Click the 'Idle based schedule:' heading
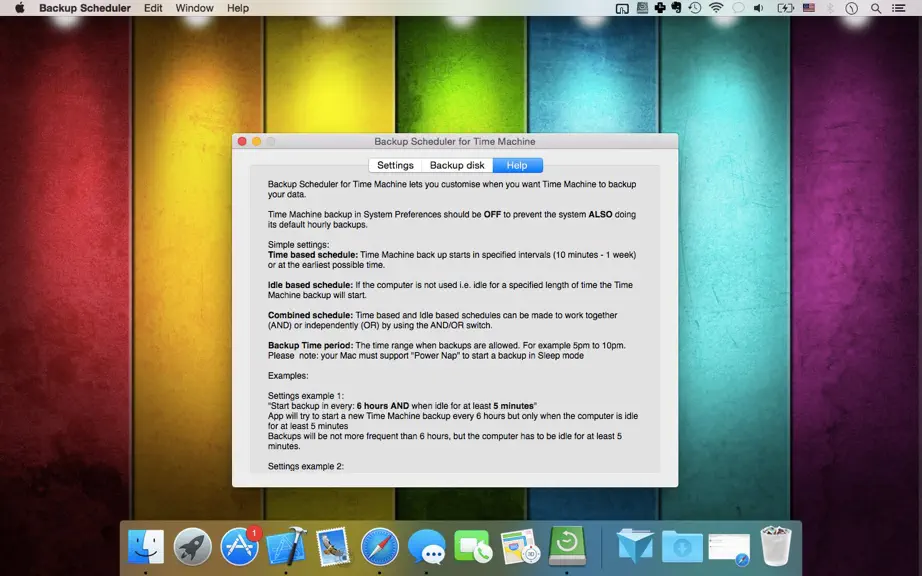Viewport: 922px width, 576px height. pos(310,284)
